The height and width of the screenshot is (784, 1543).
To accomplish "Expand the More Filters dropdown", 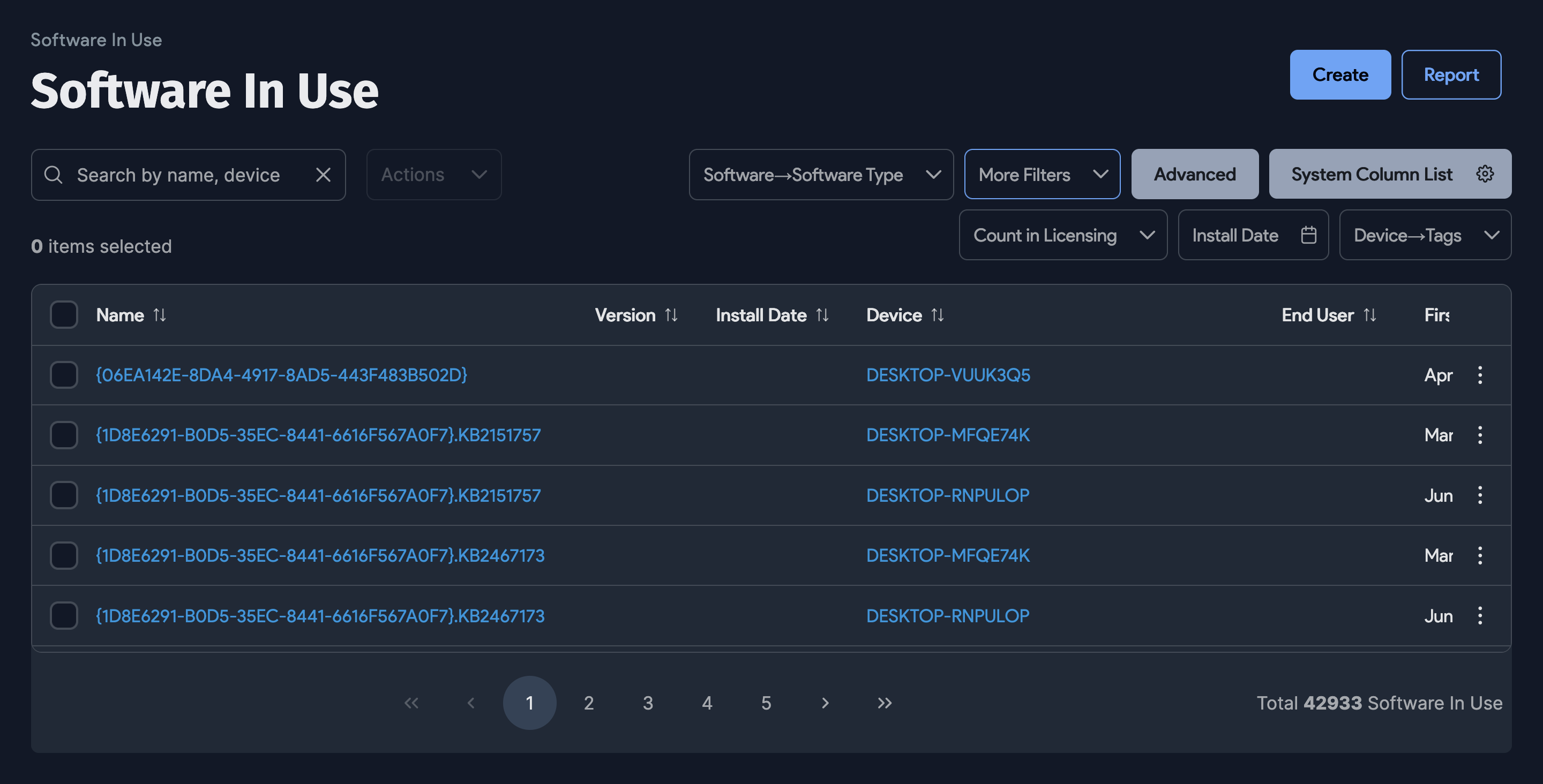I will click(1042, 174).
